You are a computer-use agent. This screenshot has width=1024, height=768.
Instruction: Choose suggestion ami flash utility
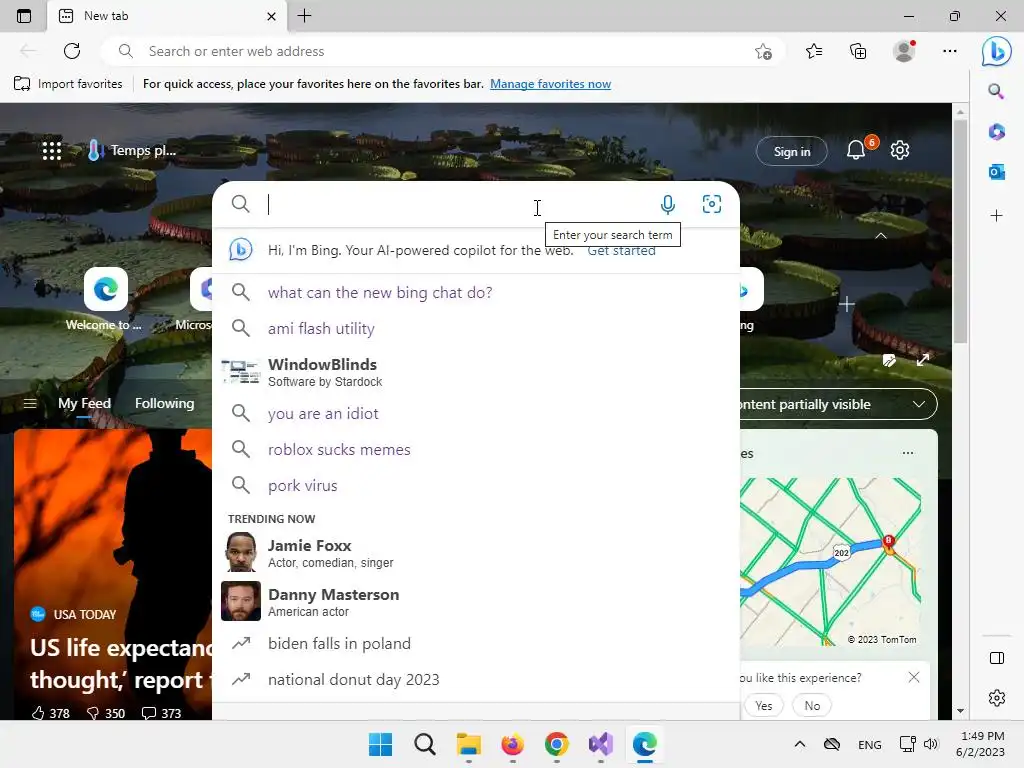[476, 328]
